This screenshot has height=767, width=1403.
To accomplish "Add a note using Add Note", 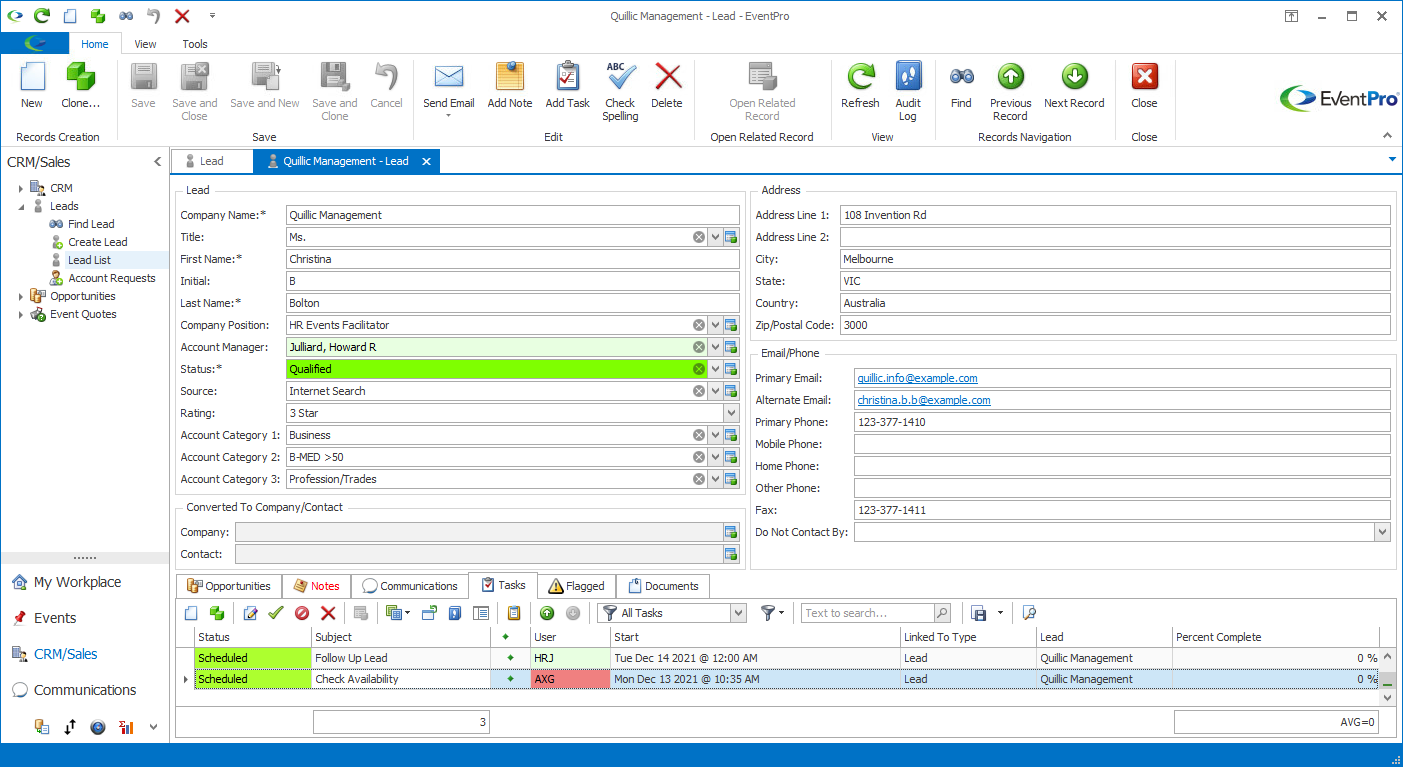I will [x=510, y=85].
